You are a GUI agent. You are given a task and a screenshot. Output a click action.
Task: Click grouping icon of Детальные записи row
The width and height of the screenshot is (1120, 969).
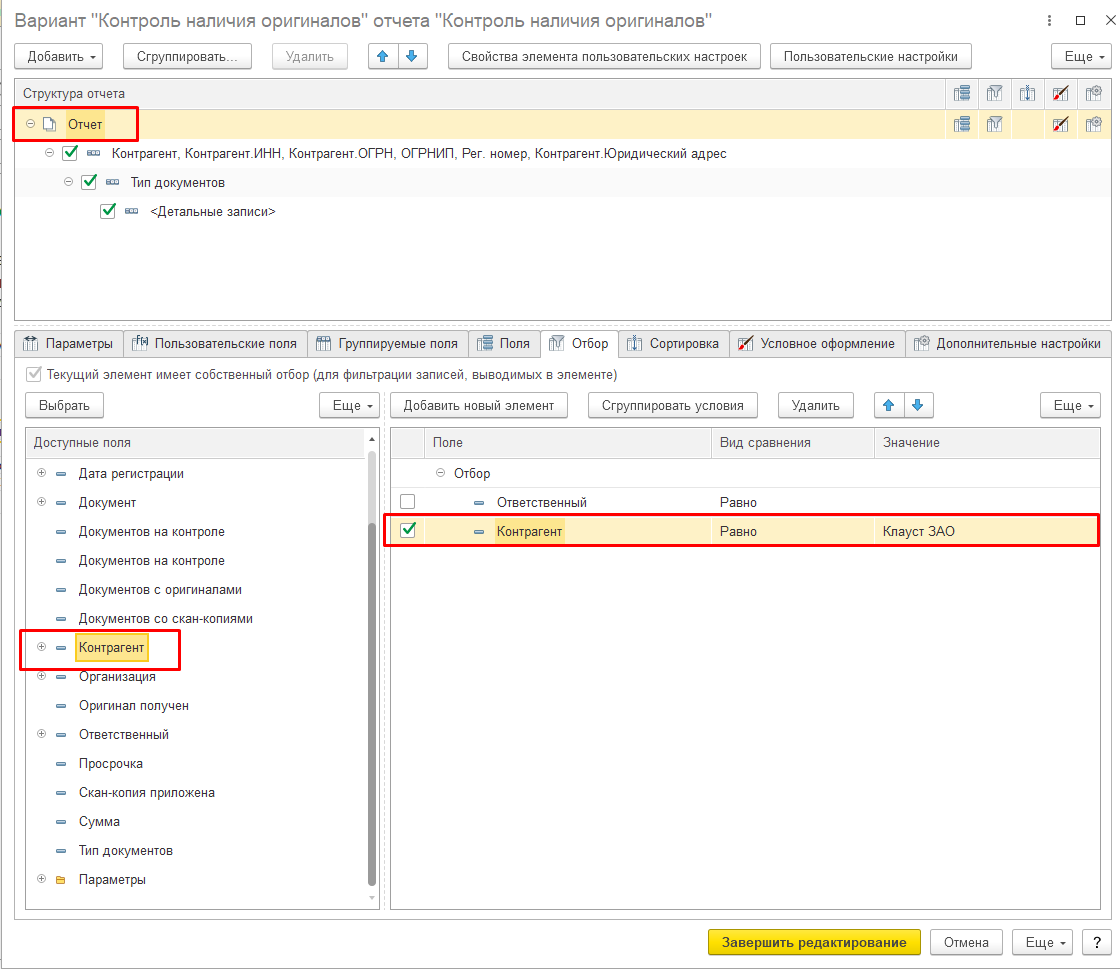click(x=131, y=211)
